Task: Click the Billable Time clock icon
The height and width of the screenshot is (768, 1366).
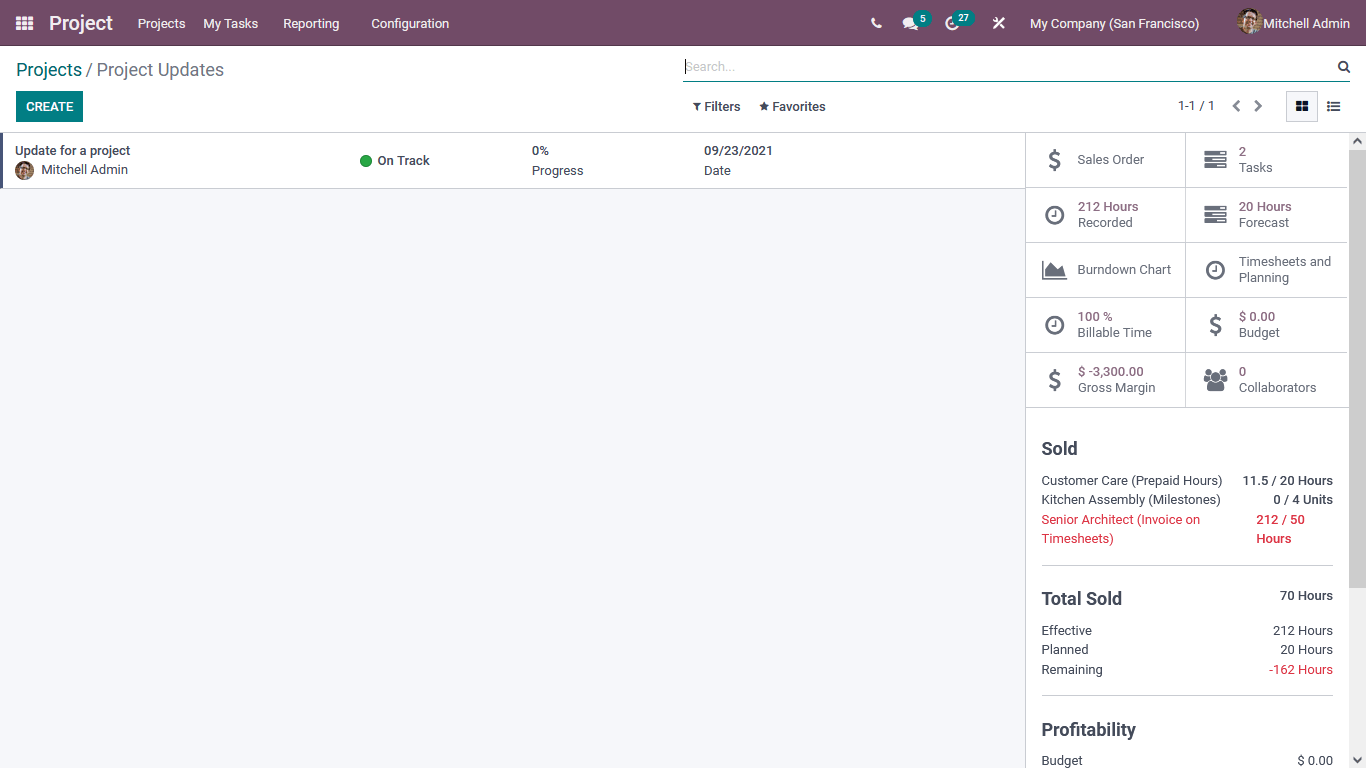Action: [x=1054, y=325]
